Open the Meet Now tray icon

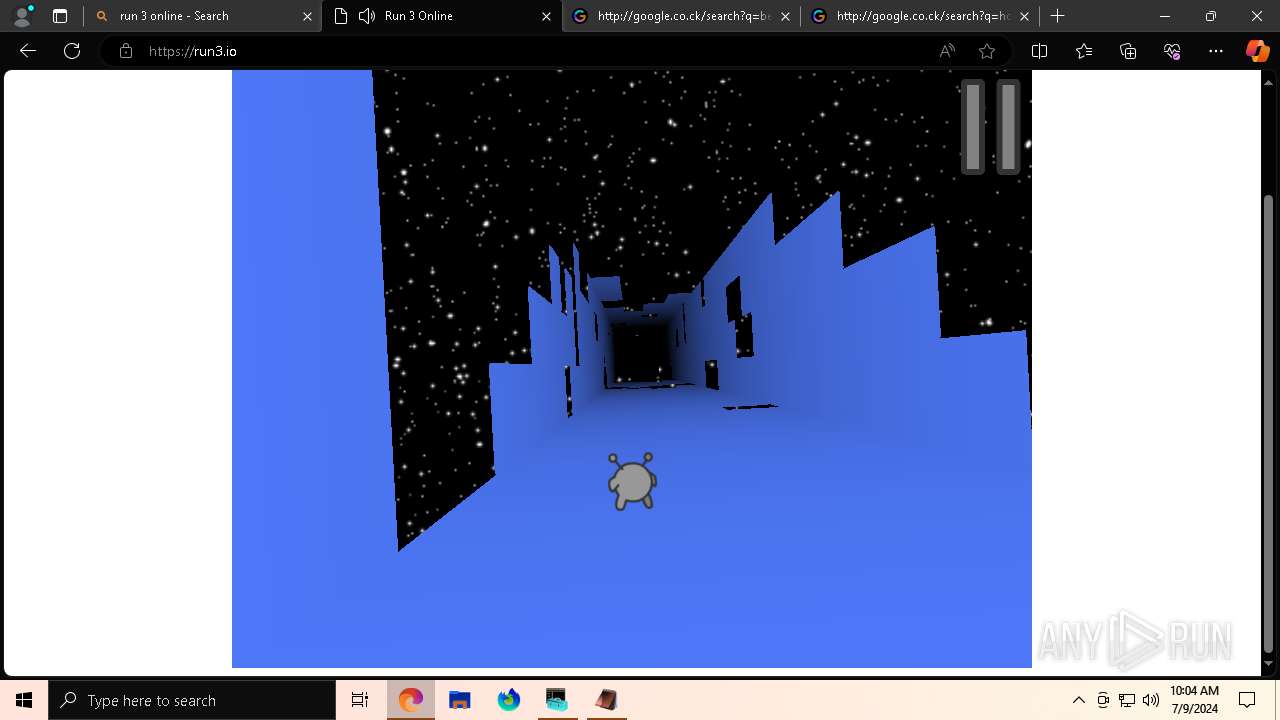[x=1103, y=700]
